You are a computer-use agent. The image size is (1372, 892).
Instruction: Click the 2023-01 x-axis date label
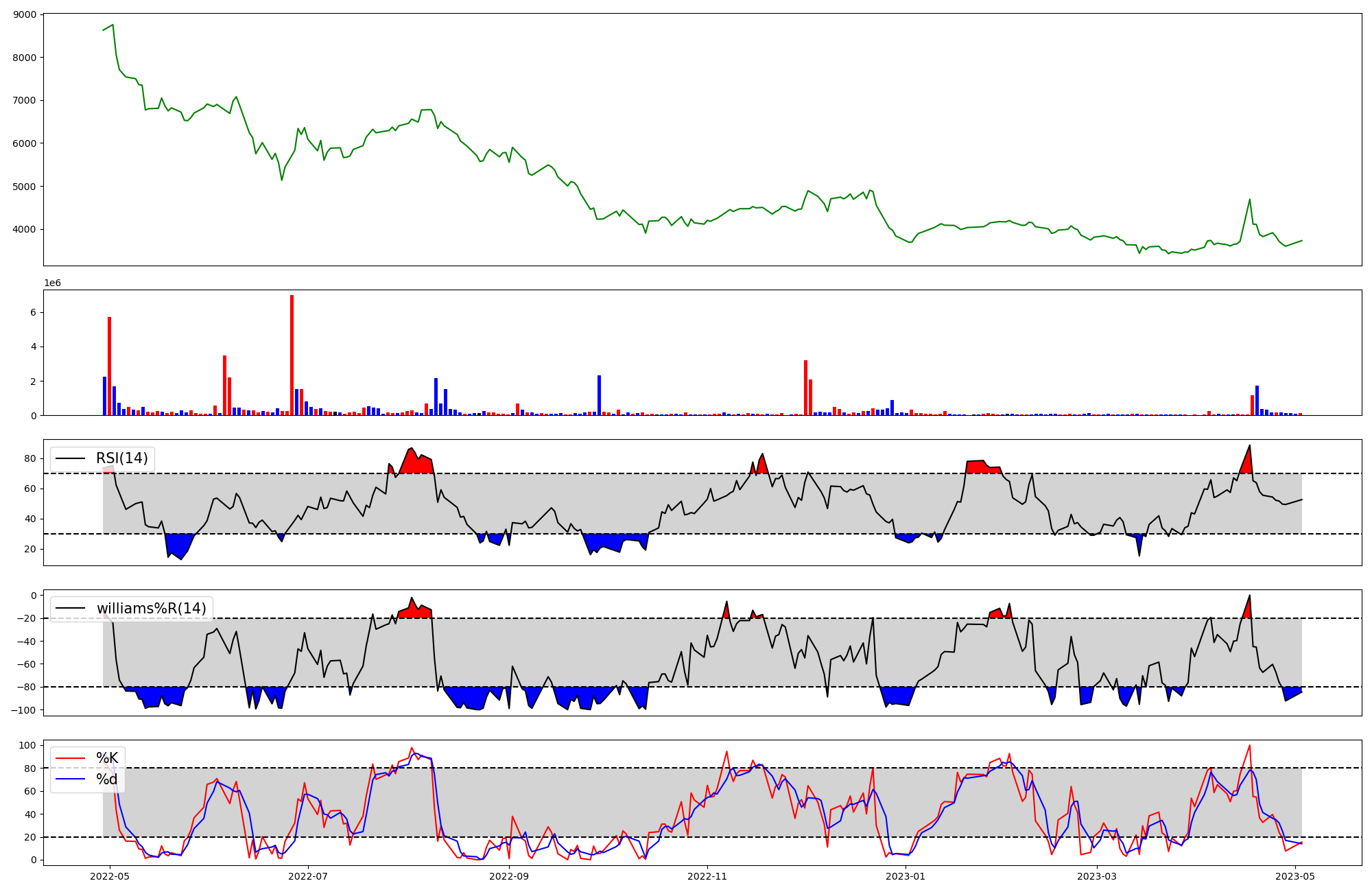click(906, 876)
